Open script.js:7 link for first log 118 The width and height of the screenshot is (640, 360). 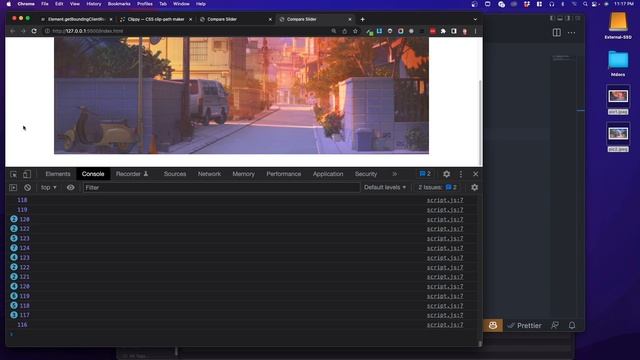point(445,200)
